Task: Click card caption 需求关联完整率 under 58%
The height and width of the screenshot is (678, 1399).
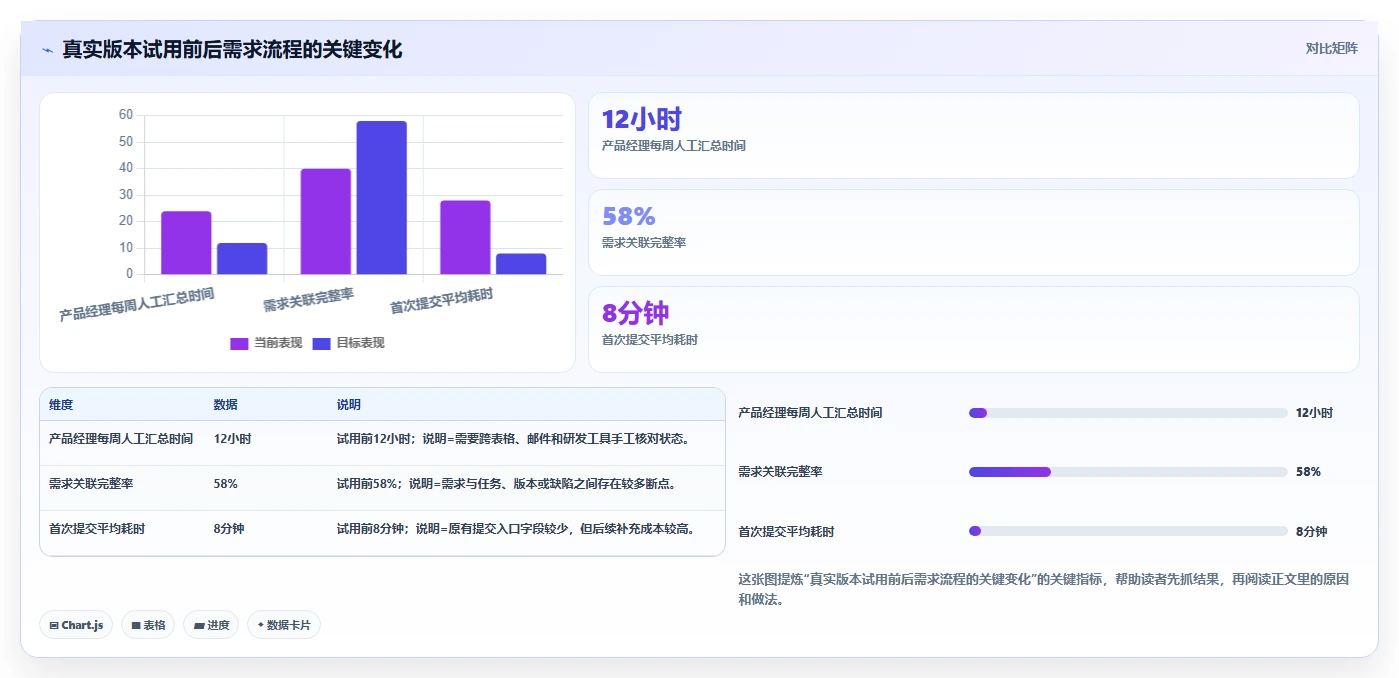Action: point(644,243)
